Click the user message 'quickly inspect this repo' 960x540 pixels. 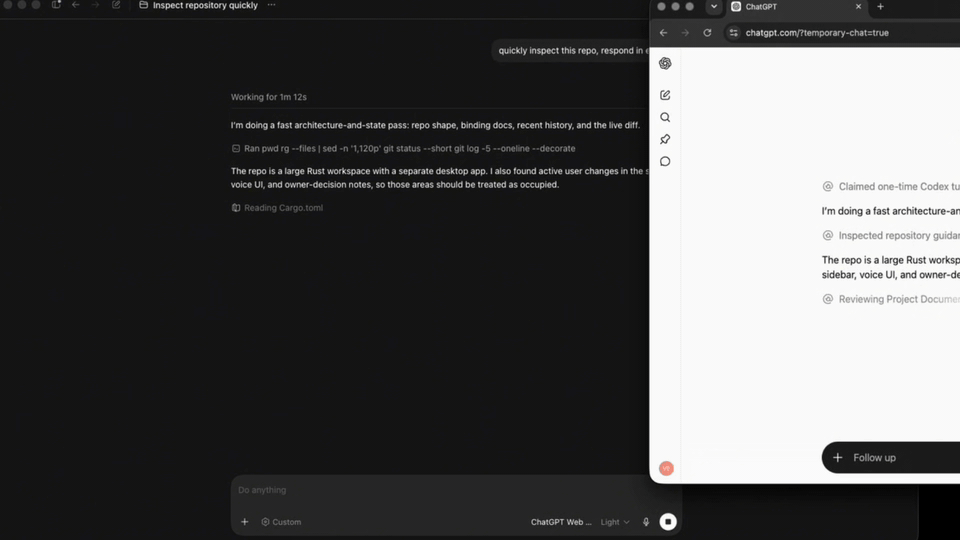[573, 51]
